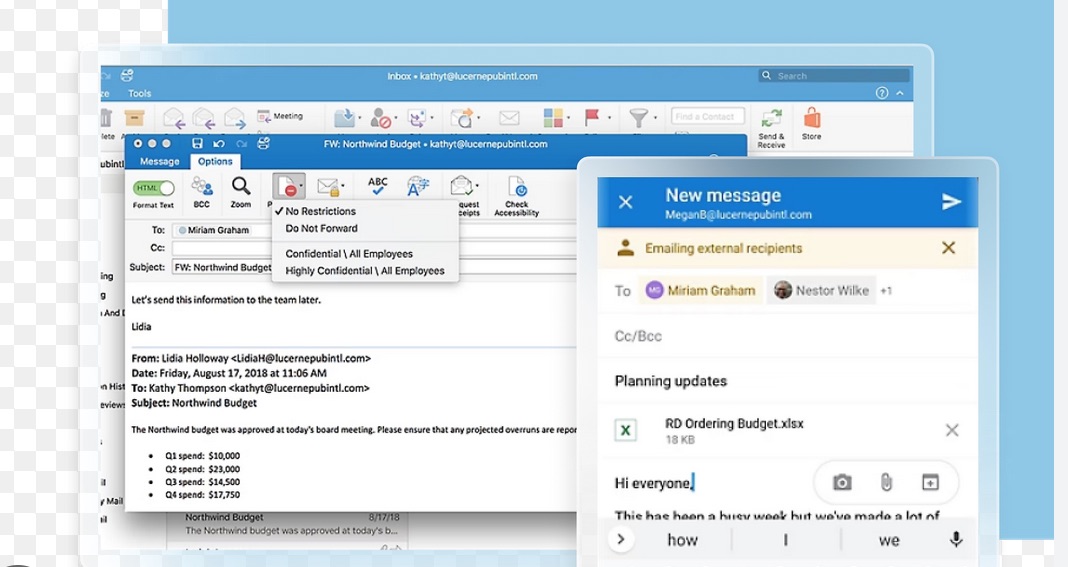
Task: Expand the +1 additional recipients
Action: (x=886, y=291)
